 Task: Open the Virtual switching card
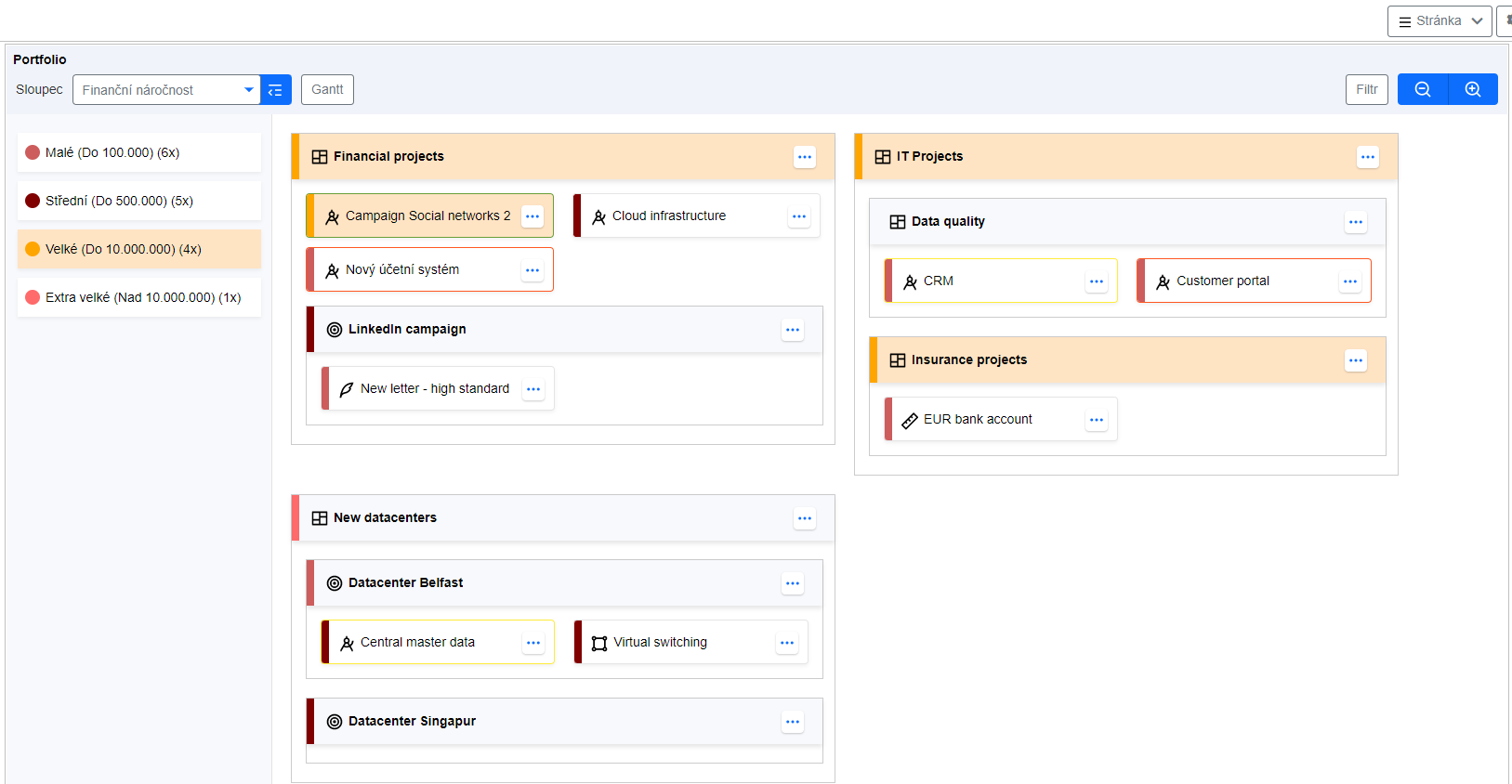pyautogui.click(x=691, y=642)
